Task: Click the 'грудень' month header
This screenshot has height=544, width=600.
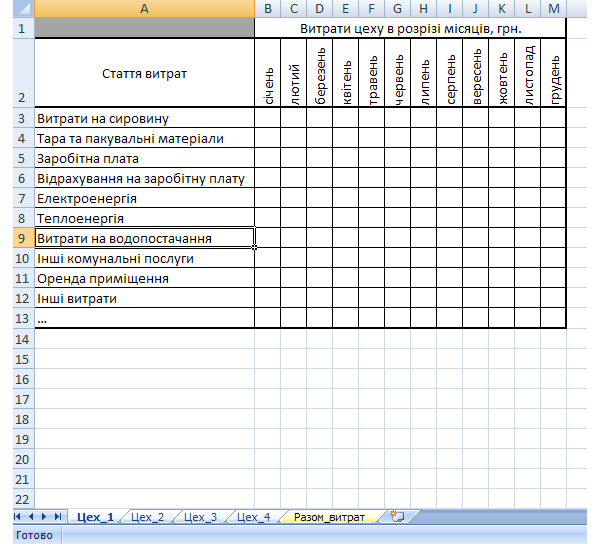Action: (553, 73)
